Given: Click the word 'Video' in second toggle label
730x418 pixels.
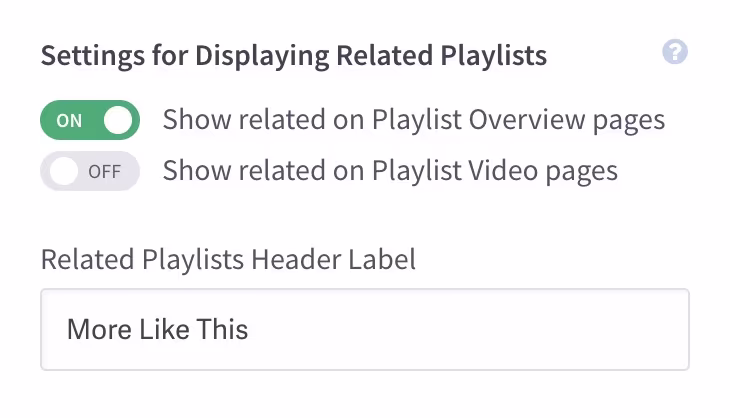Looking at the screenshot, I should [503, 170].
